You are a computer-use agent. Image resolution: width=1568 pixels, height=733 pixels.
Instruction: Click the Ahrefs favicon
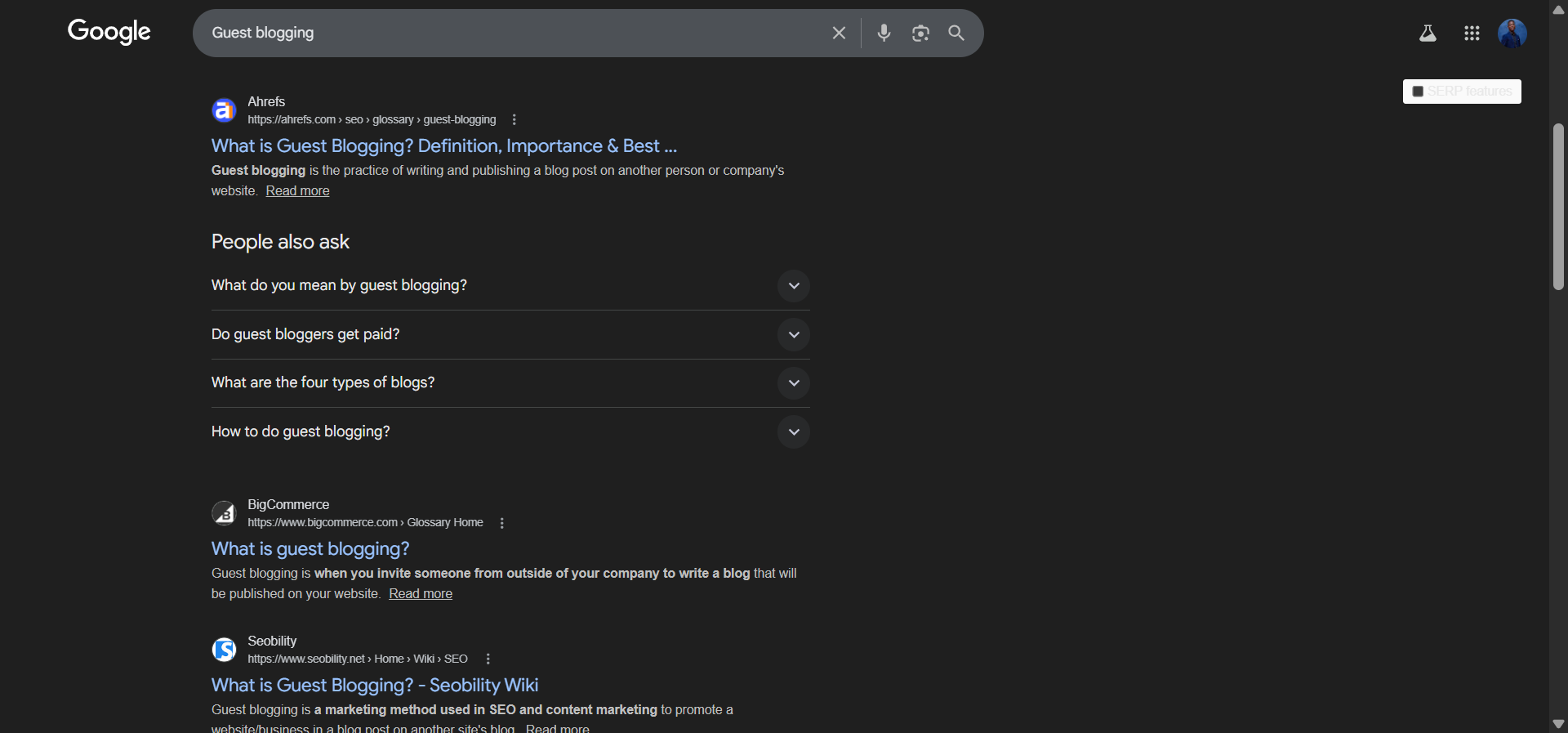click(x=224, y=110)
